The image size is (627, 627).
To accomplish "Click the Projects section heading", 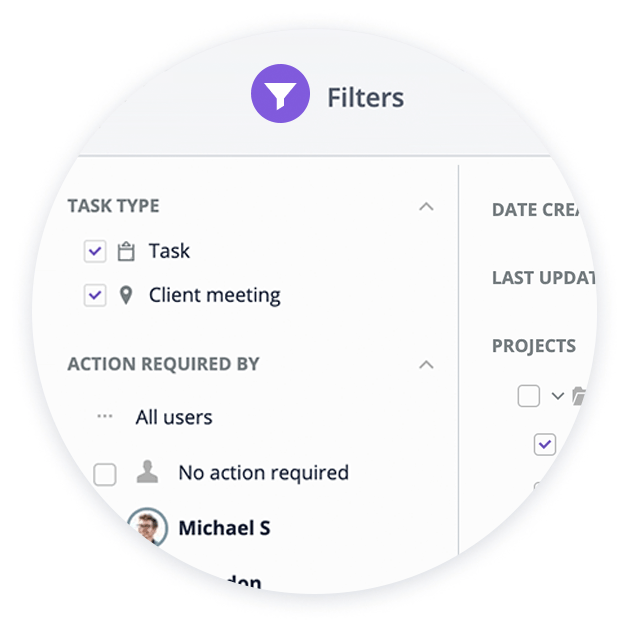I will click(x=534, y=346).
